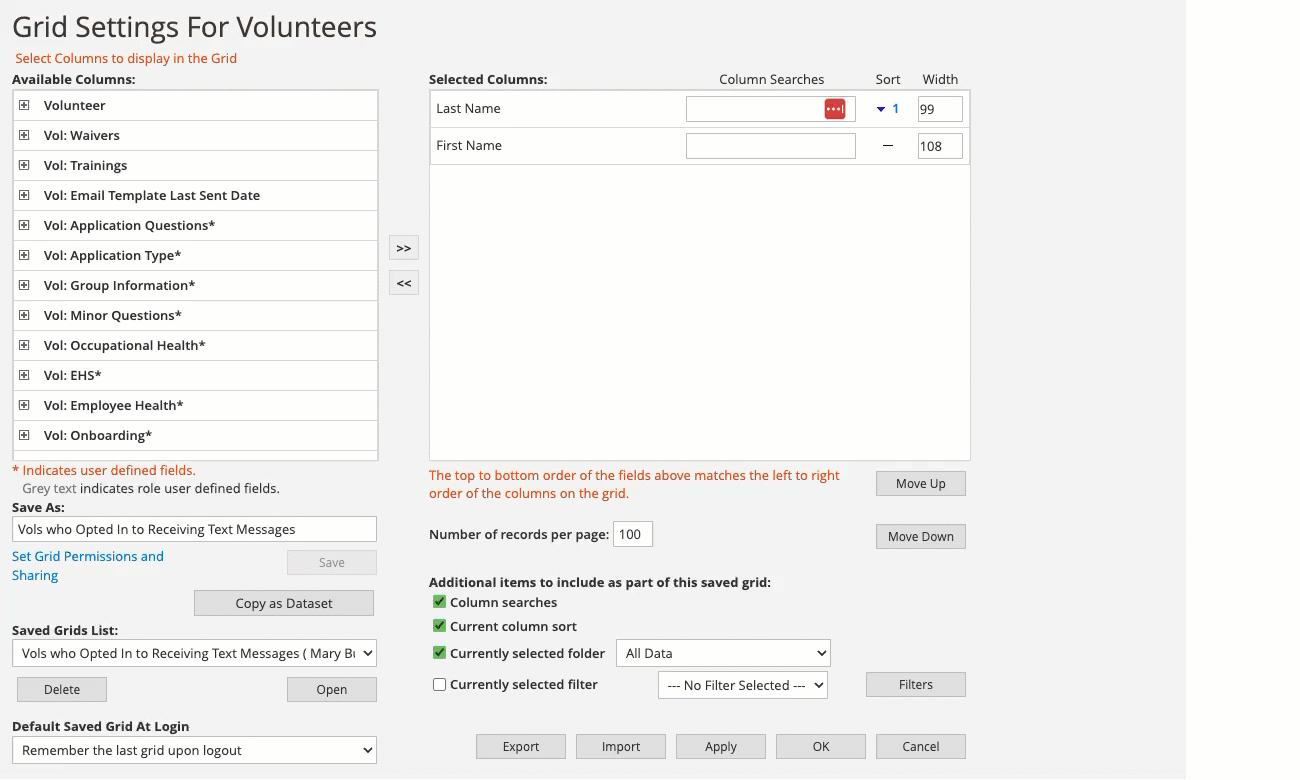The width and height of the screenshot is (1300, 780).
Task: Expand Vol: Minor Questions group
Action: tap(24, 315)
